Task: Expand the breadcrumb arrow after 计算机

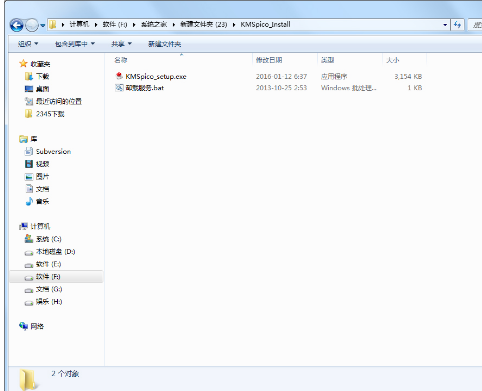Action: [96, 25]
